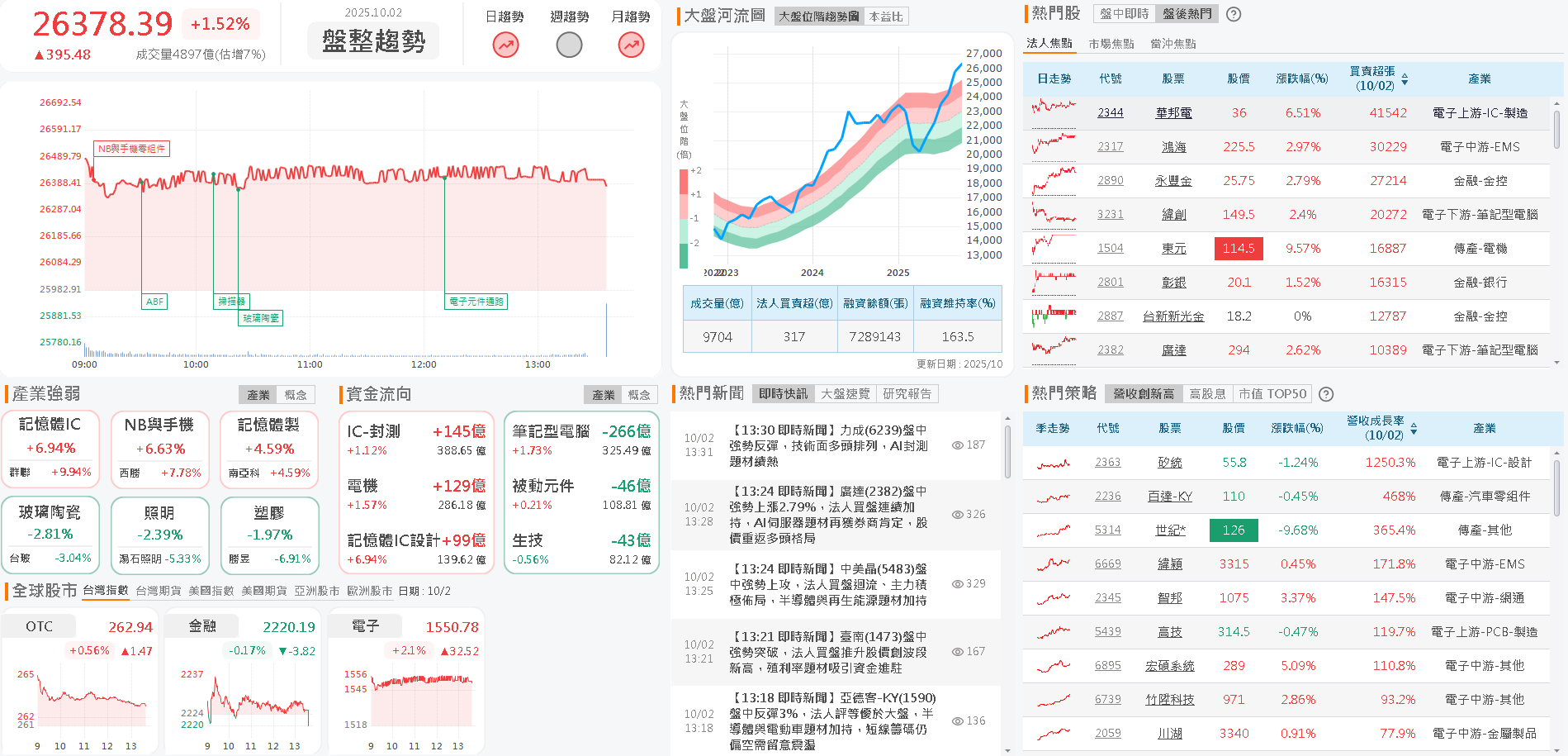Open the 東元 daily trend sparkline

click(x=1054, y=248)
